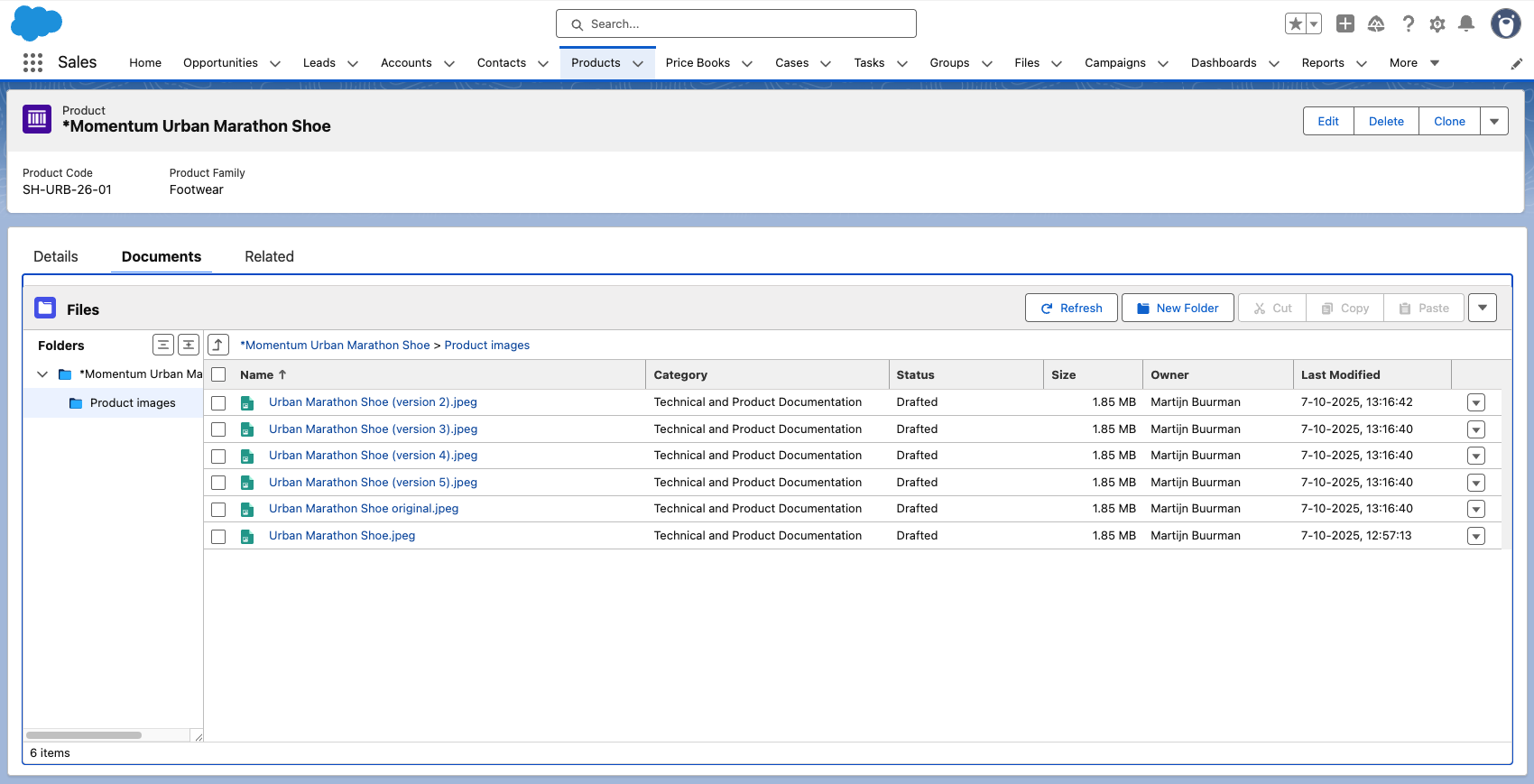Click the New Folder button
This screenshot has width=1534, height=784.
point(1178,308)
